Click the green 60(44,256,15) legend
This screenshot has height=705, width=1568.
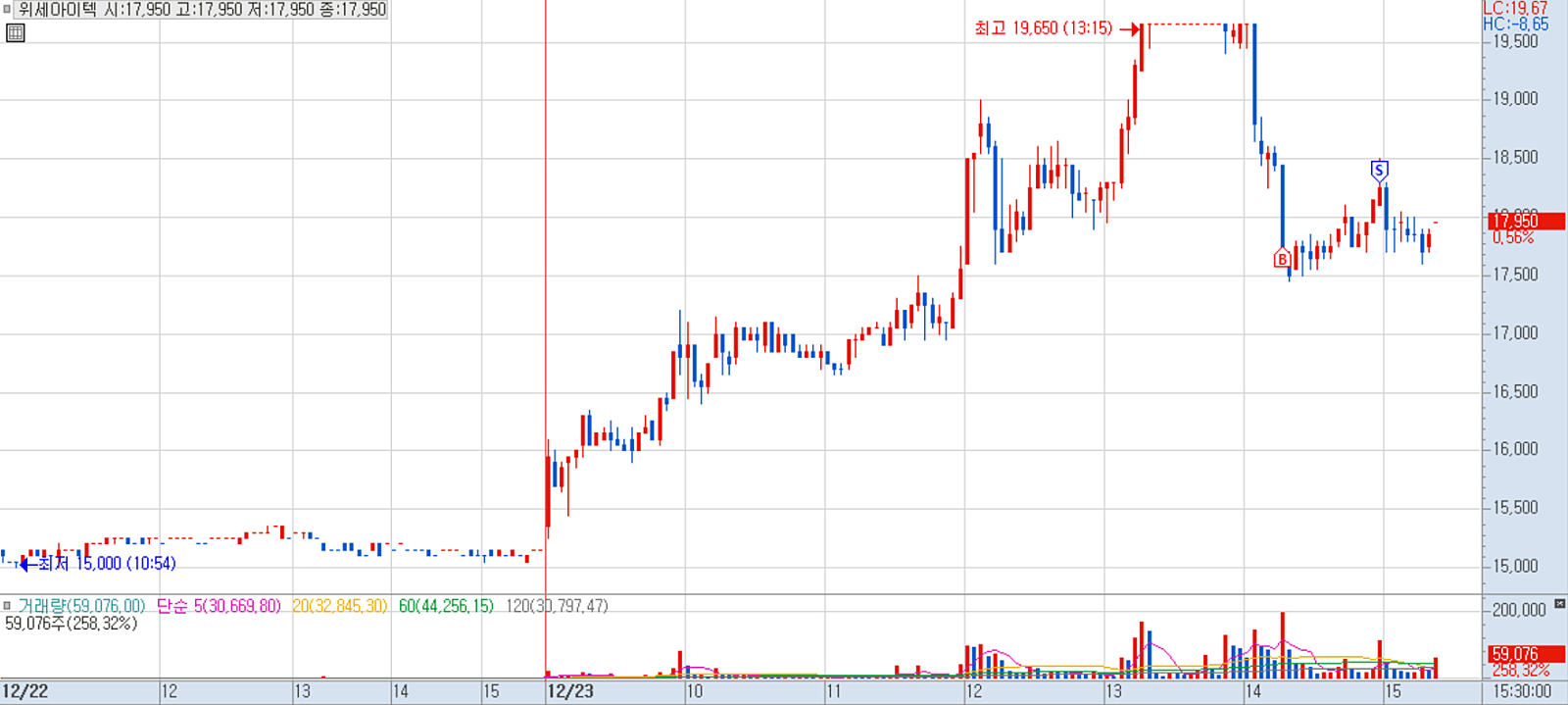click(446, 606)
